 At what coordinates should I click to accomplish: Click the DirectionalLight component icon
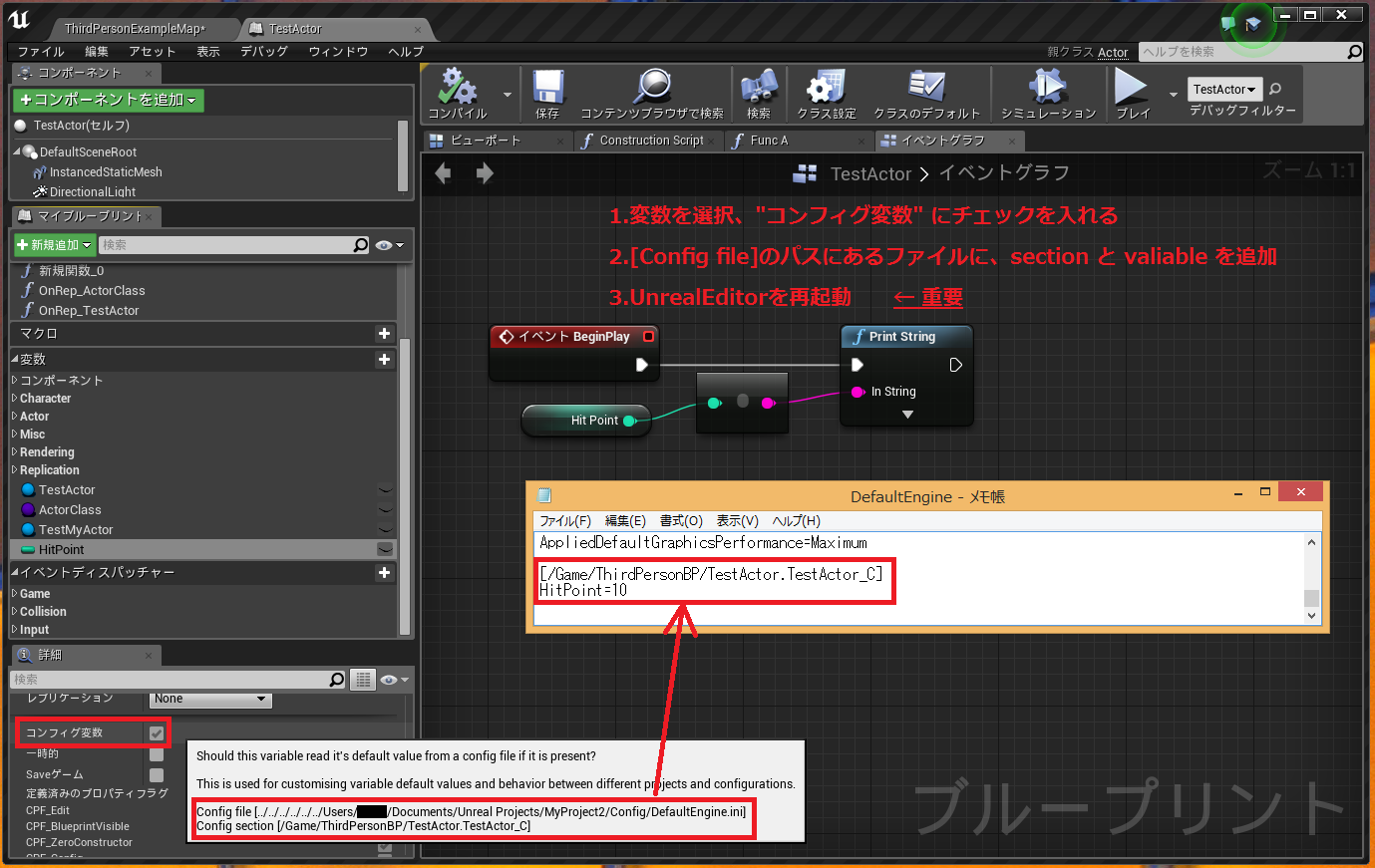(40, 191)
